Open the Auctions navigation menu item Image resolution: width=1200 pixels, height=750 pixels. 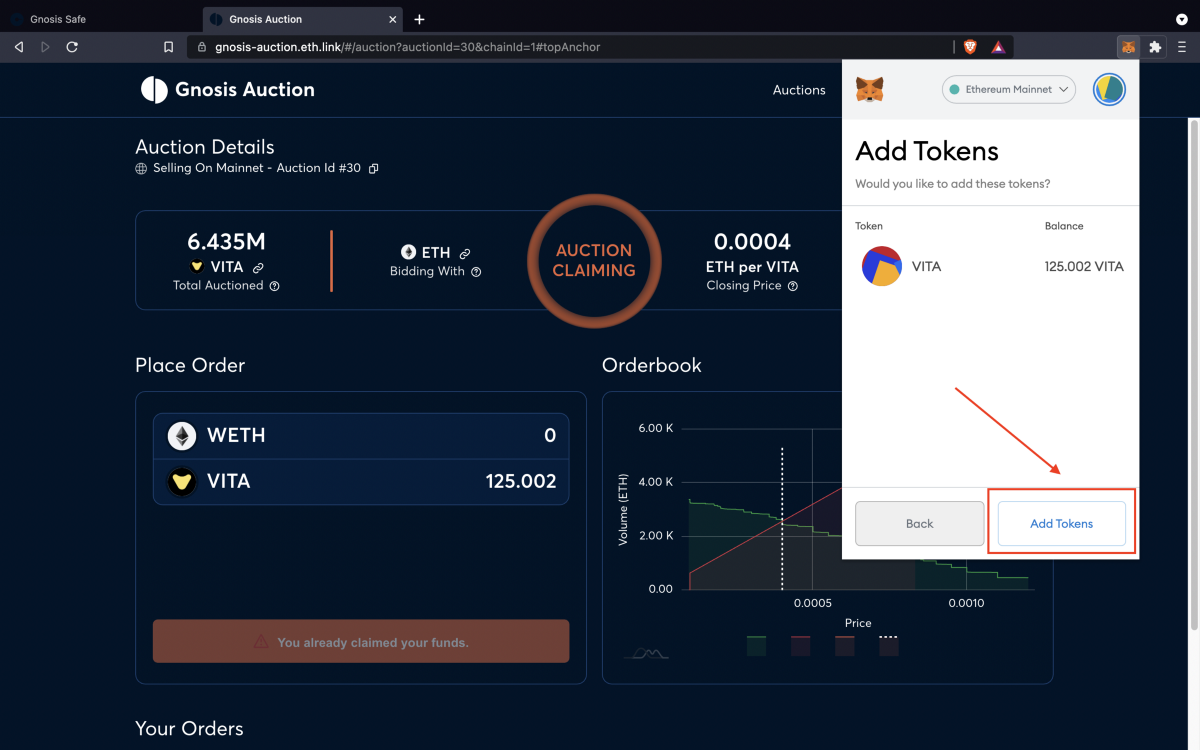click(x=799, y=90)
